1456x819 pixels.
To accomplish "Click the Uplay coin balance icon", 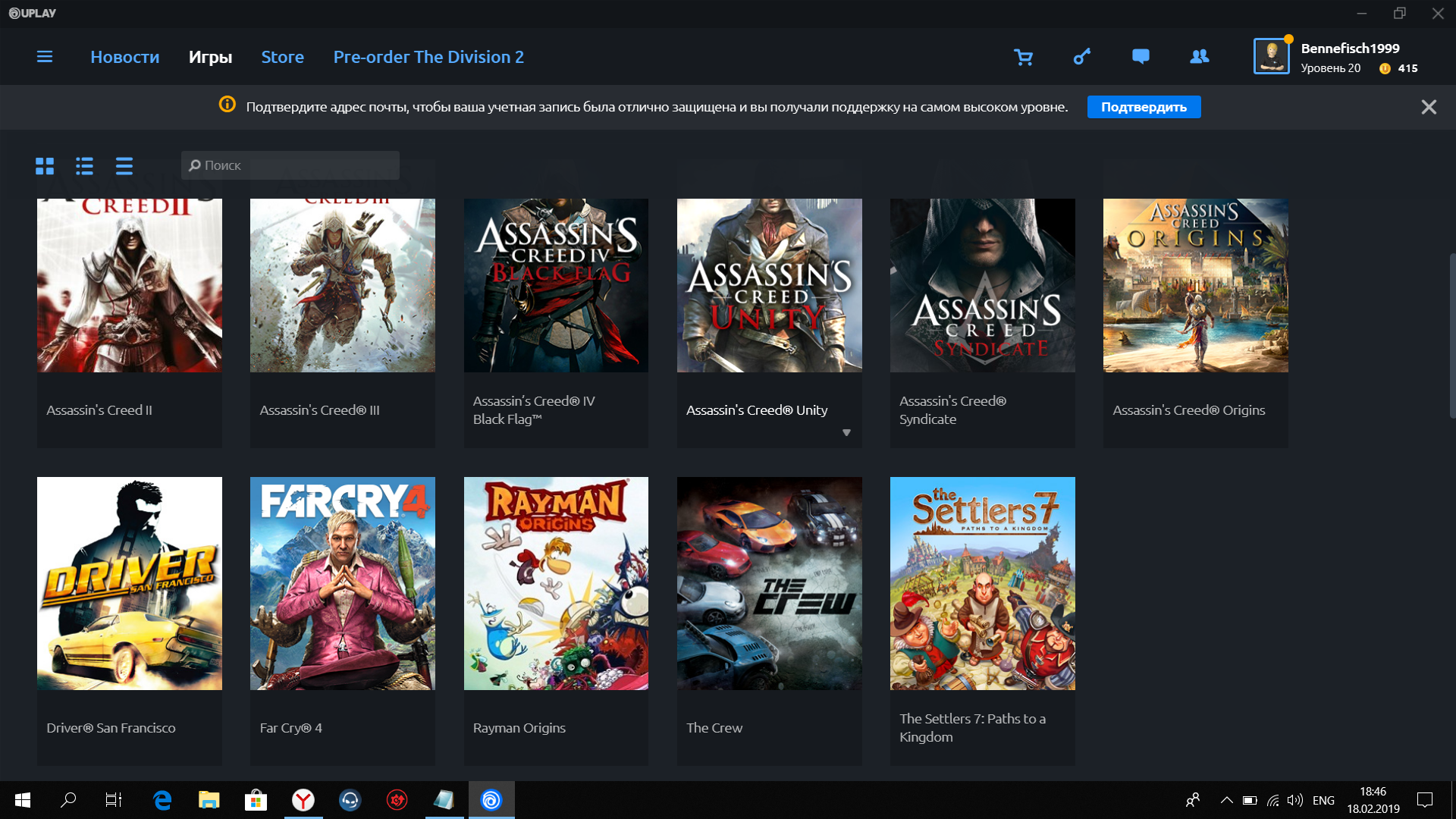I will click(1385, 68).
